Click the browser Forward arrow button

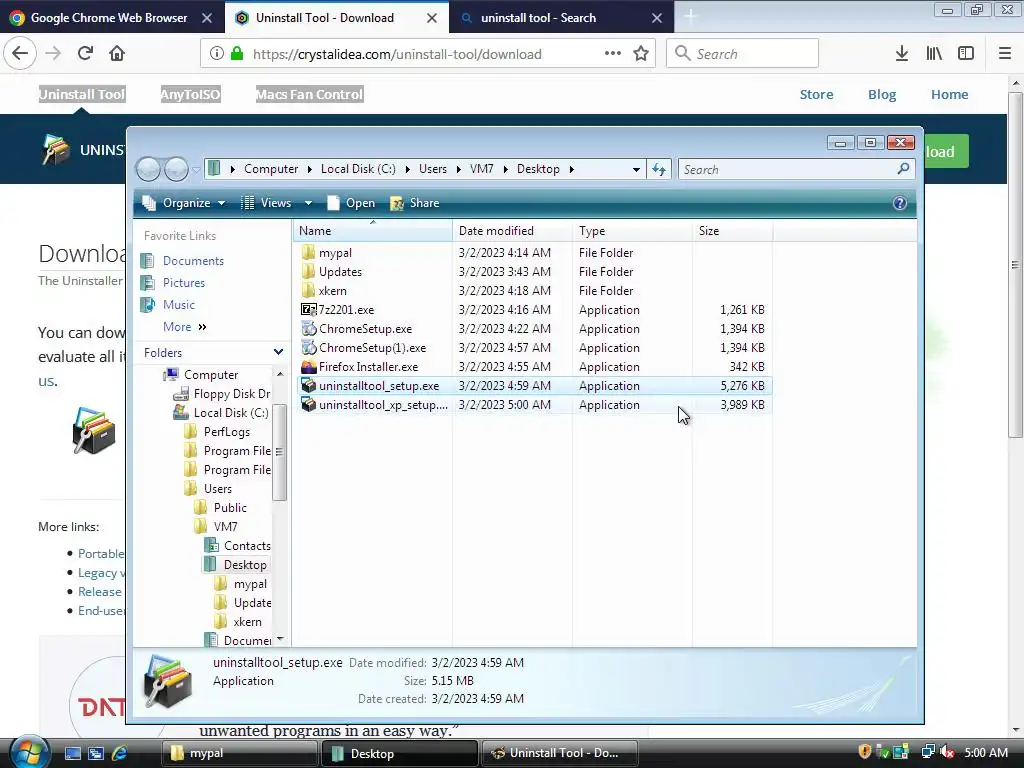[x=53, y=54]
